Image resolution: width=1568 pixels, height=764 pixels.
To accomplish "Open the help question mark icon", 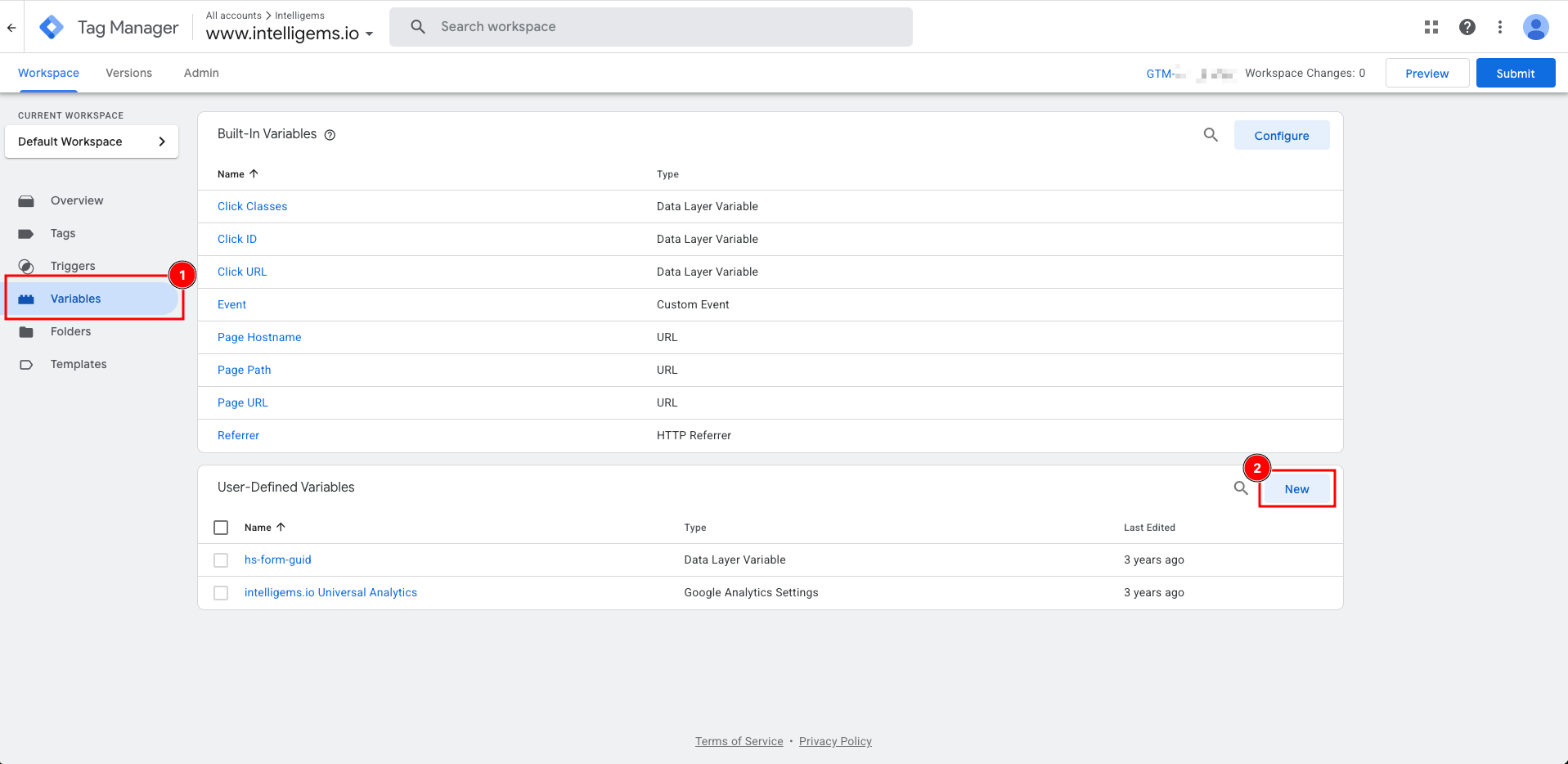I will point(1467,27).
